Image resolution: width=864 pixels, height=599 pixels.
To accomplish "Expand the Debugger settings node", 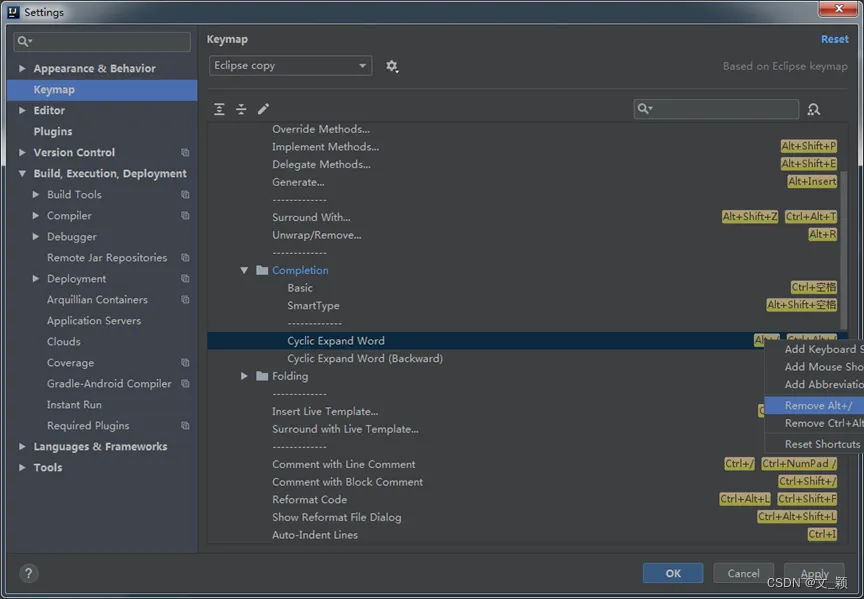I will click(37, 237).
